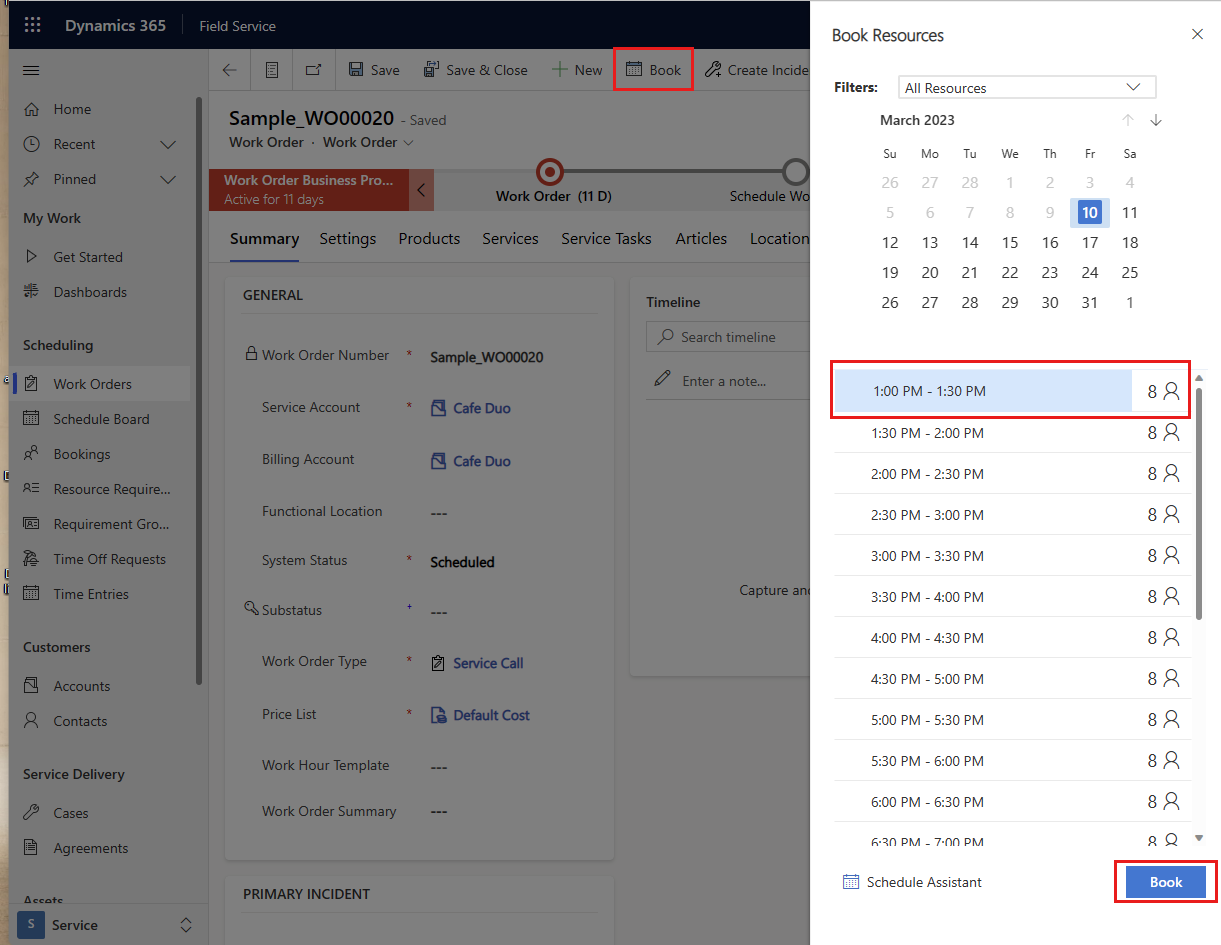Select March 17 in calendar

pos(1090,242)
